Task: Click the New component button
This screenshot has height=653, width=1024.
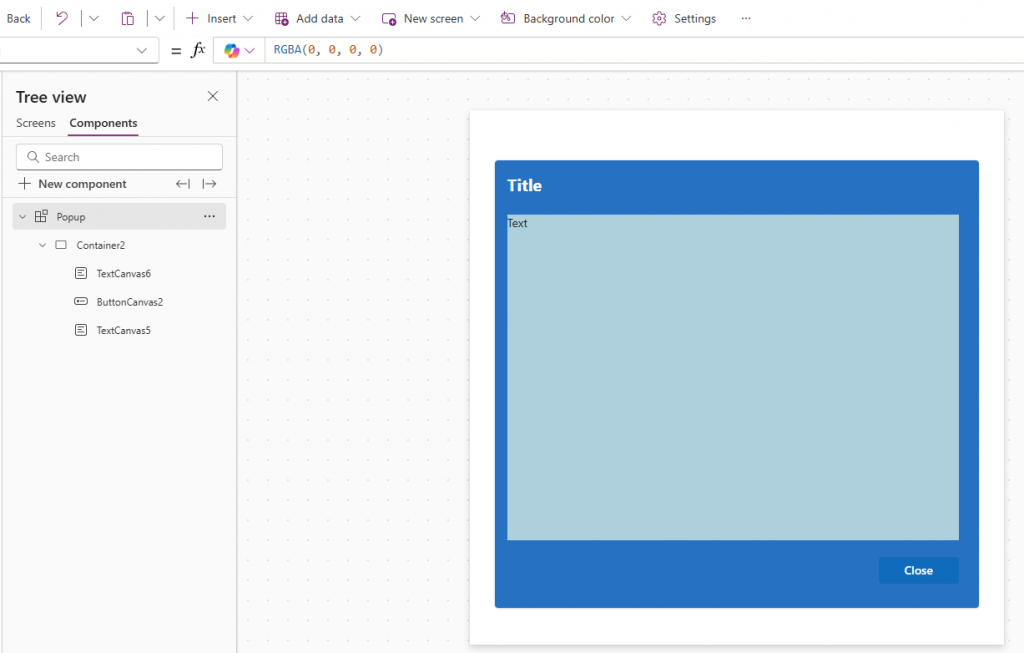Action: pyautogui.click(x=72, y=184)
